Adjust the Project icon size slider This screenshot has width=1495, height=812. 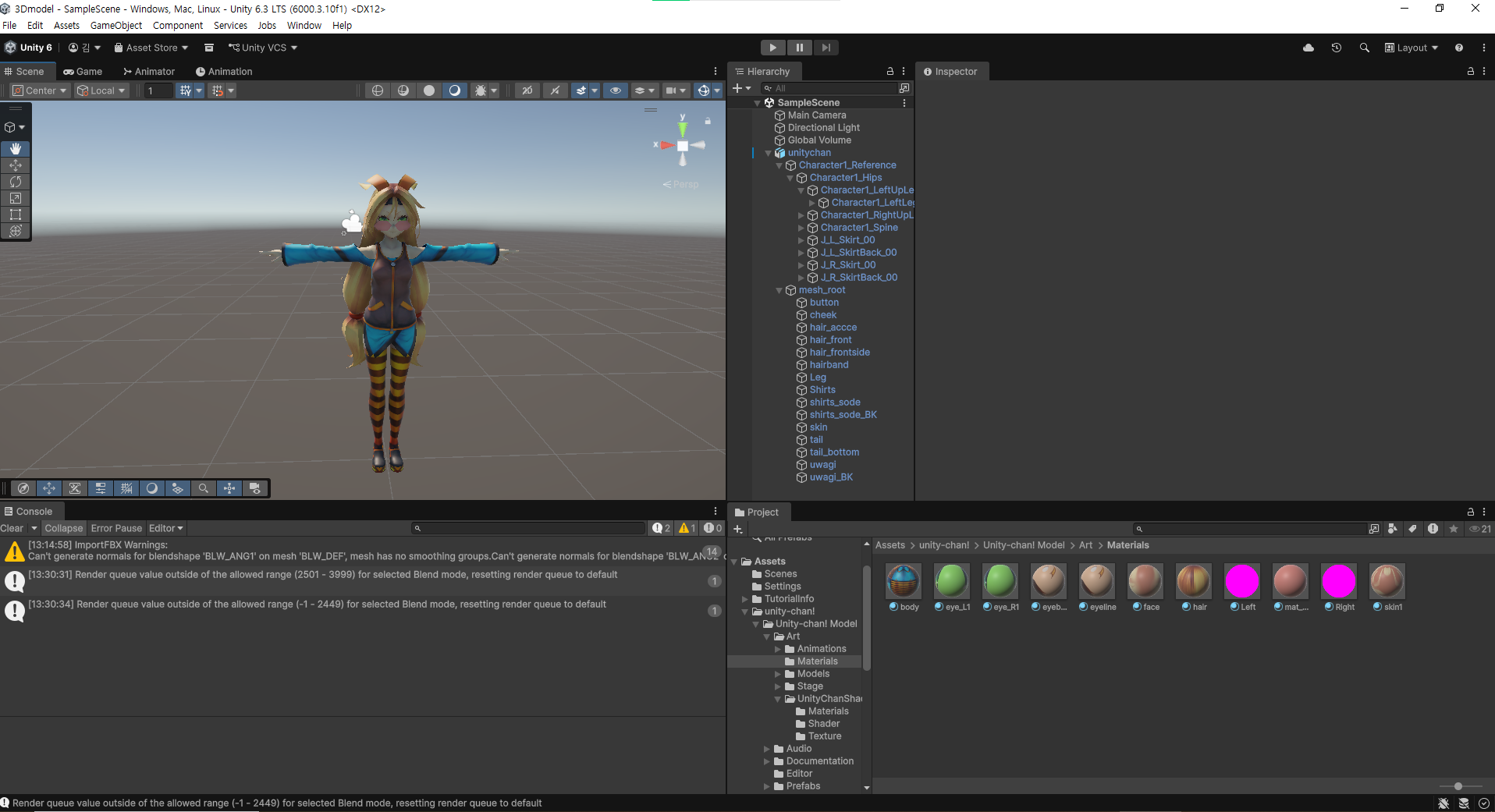pyautogui.click(x=1458, y=786)
